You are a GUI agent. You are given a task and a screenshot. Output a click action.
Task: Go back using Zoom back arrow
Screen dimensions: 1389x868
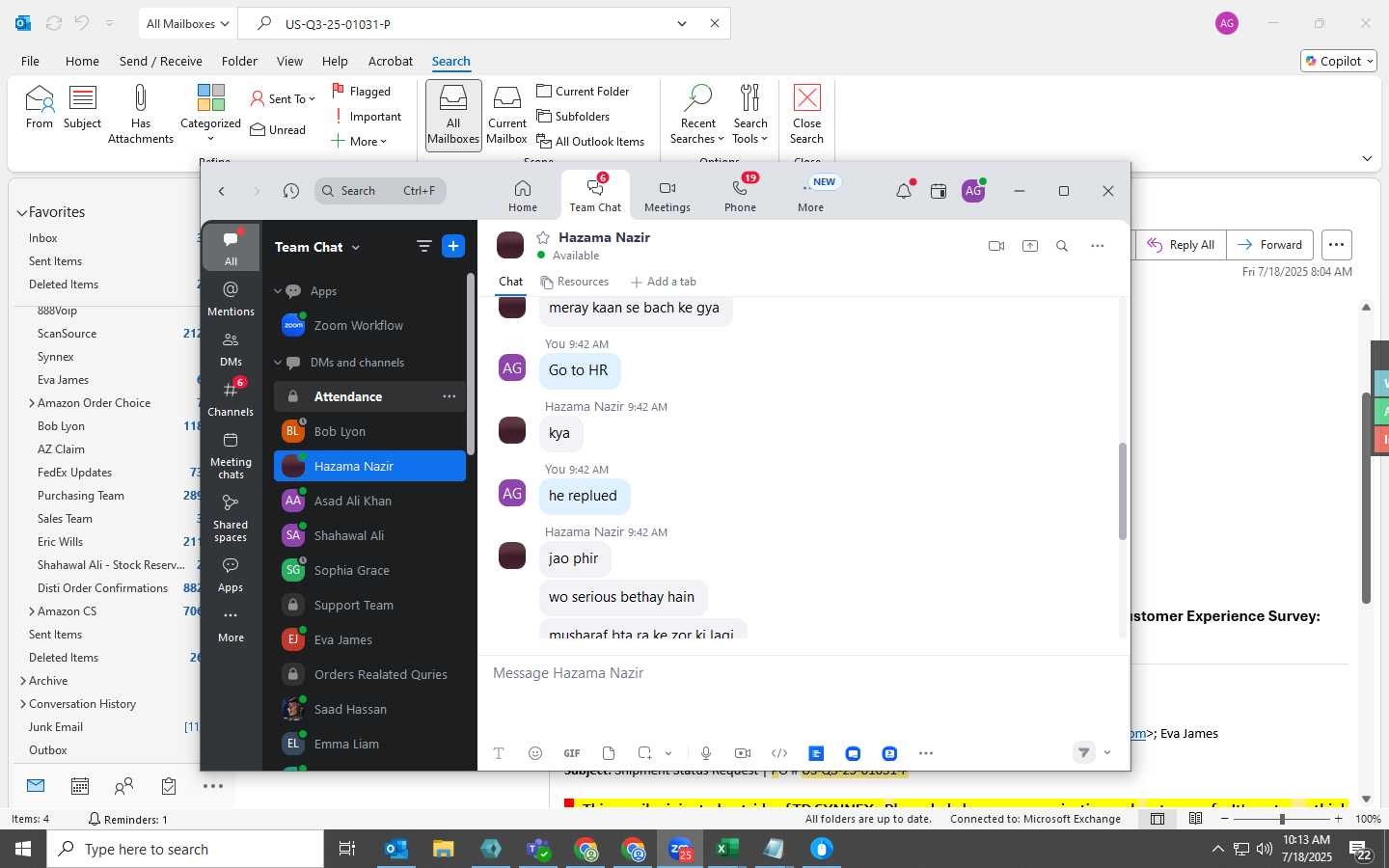(x=222, y=191)
